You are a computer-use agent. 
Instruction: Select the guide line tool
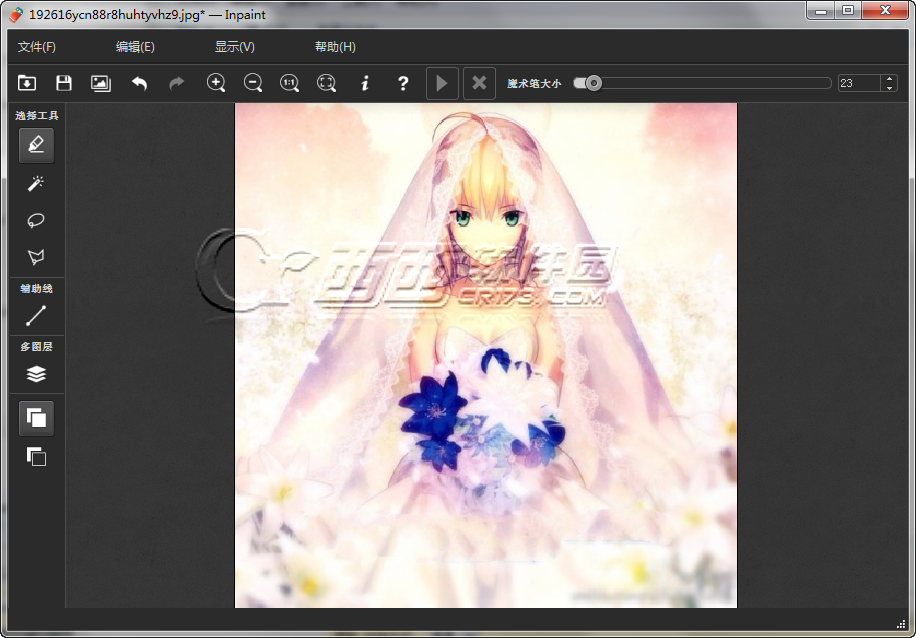36,315
